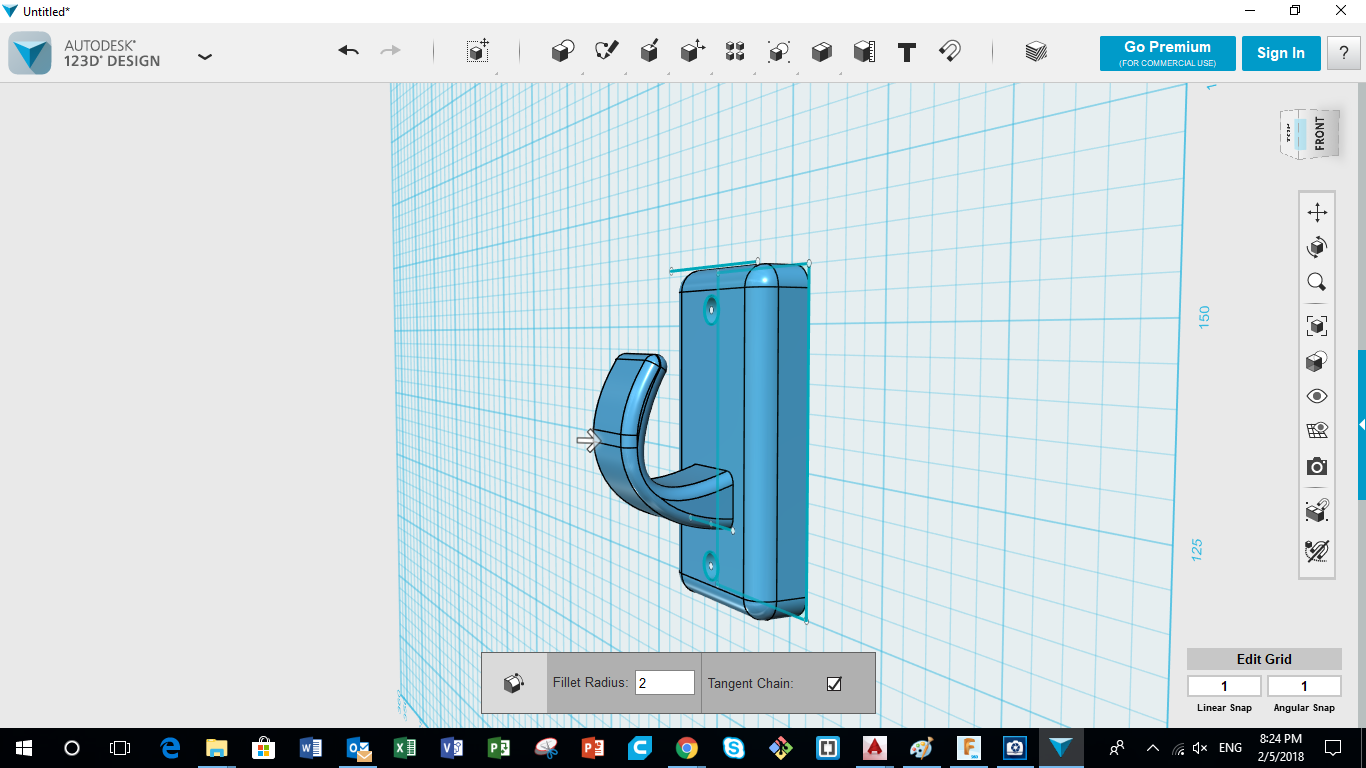Toggle the Tangent Chain checkbox
The image size is (1366, 768).
834,684
